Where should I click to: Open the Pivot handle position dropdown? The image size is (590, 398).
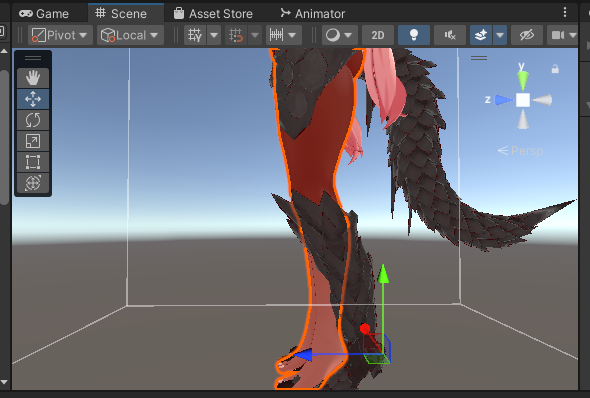tap(60, 35)
